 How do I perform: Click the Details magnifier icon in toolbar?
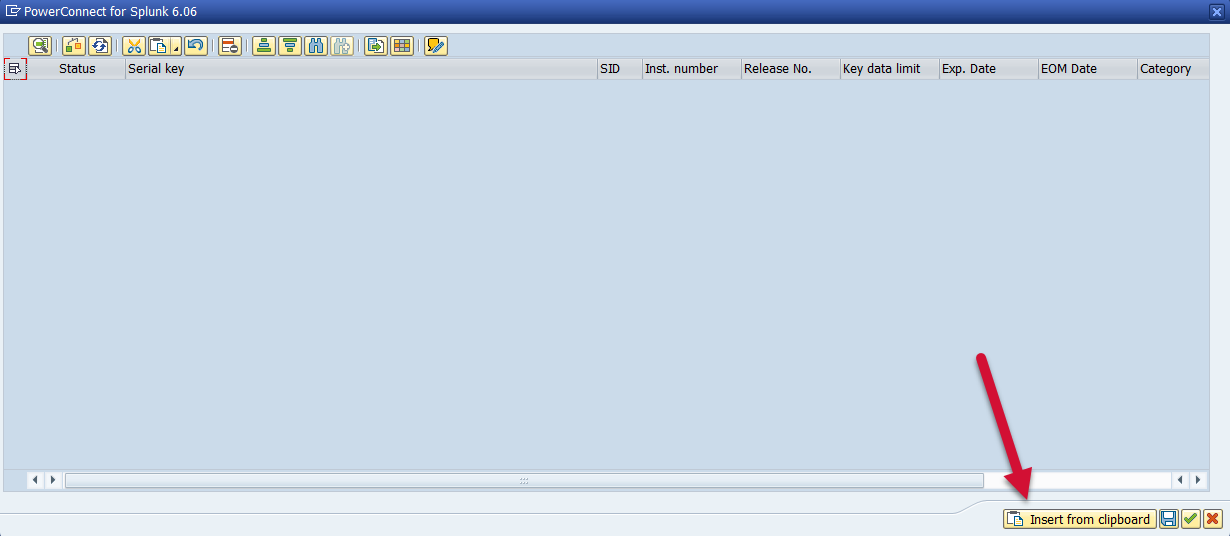pos(40,46)
